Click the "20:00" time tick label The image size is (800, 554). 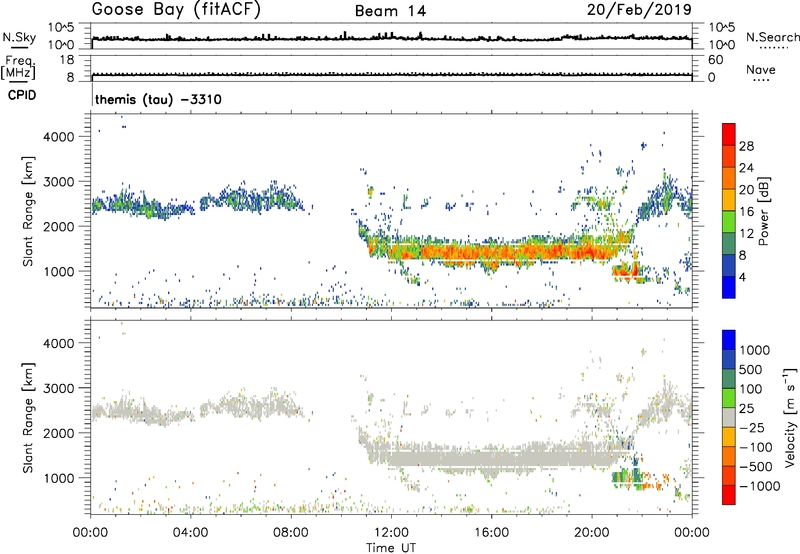pyautogui.click(x=591, y=533)
